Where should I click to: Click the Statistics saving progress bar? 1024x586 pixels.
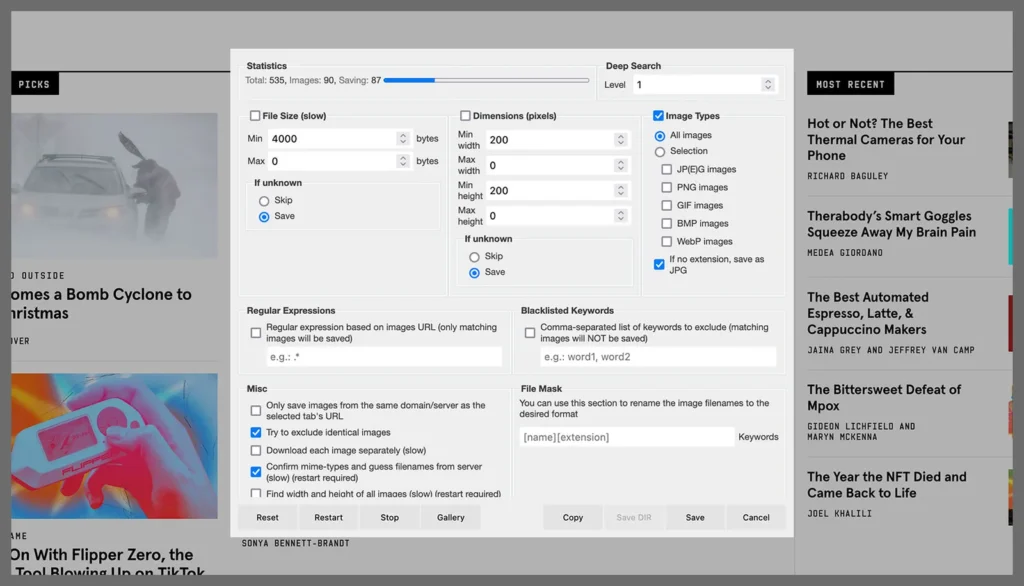486,80
